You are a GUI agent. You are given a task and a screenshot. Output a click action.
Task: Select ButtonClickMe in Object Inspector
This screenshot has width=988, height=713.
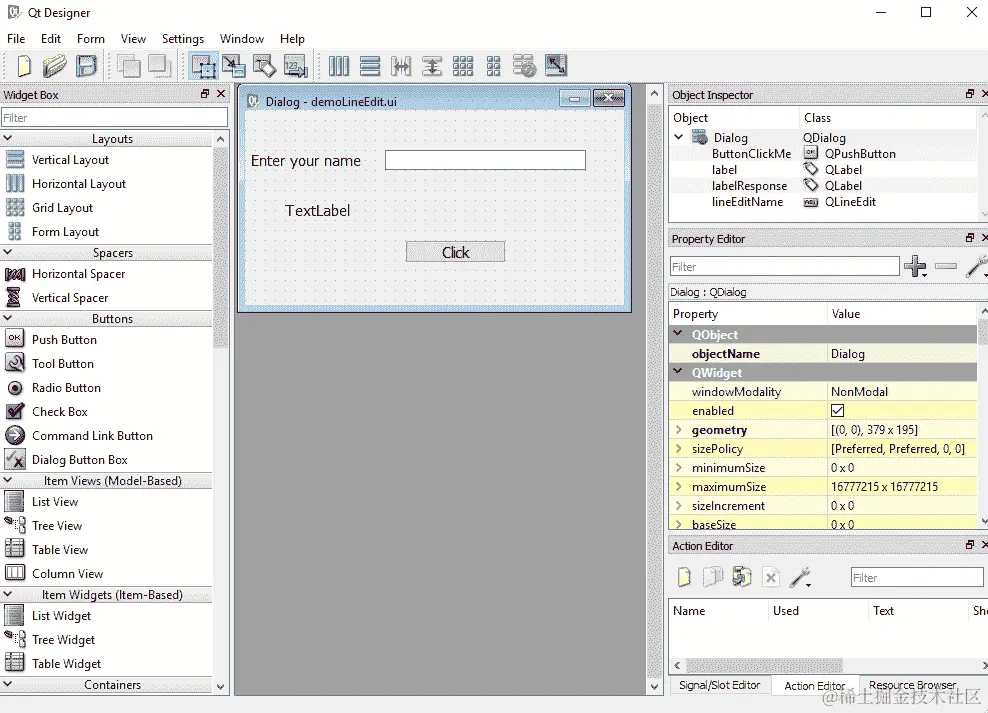pos(751,154)
